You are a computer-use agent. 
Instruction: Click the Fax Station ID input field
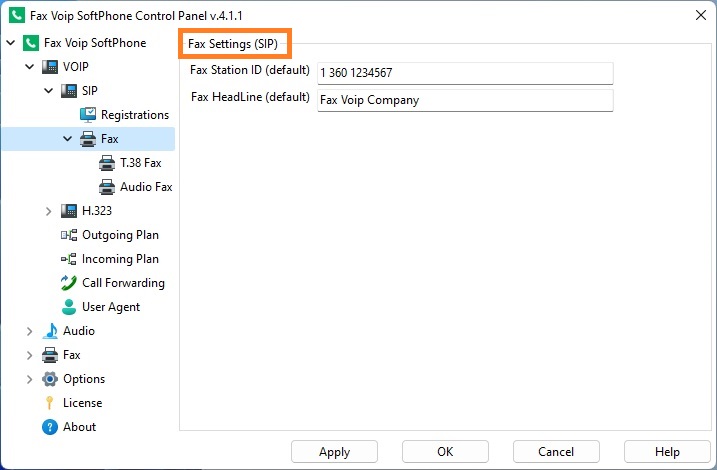pos(465,73)
